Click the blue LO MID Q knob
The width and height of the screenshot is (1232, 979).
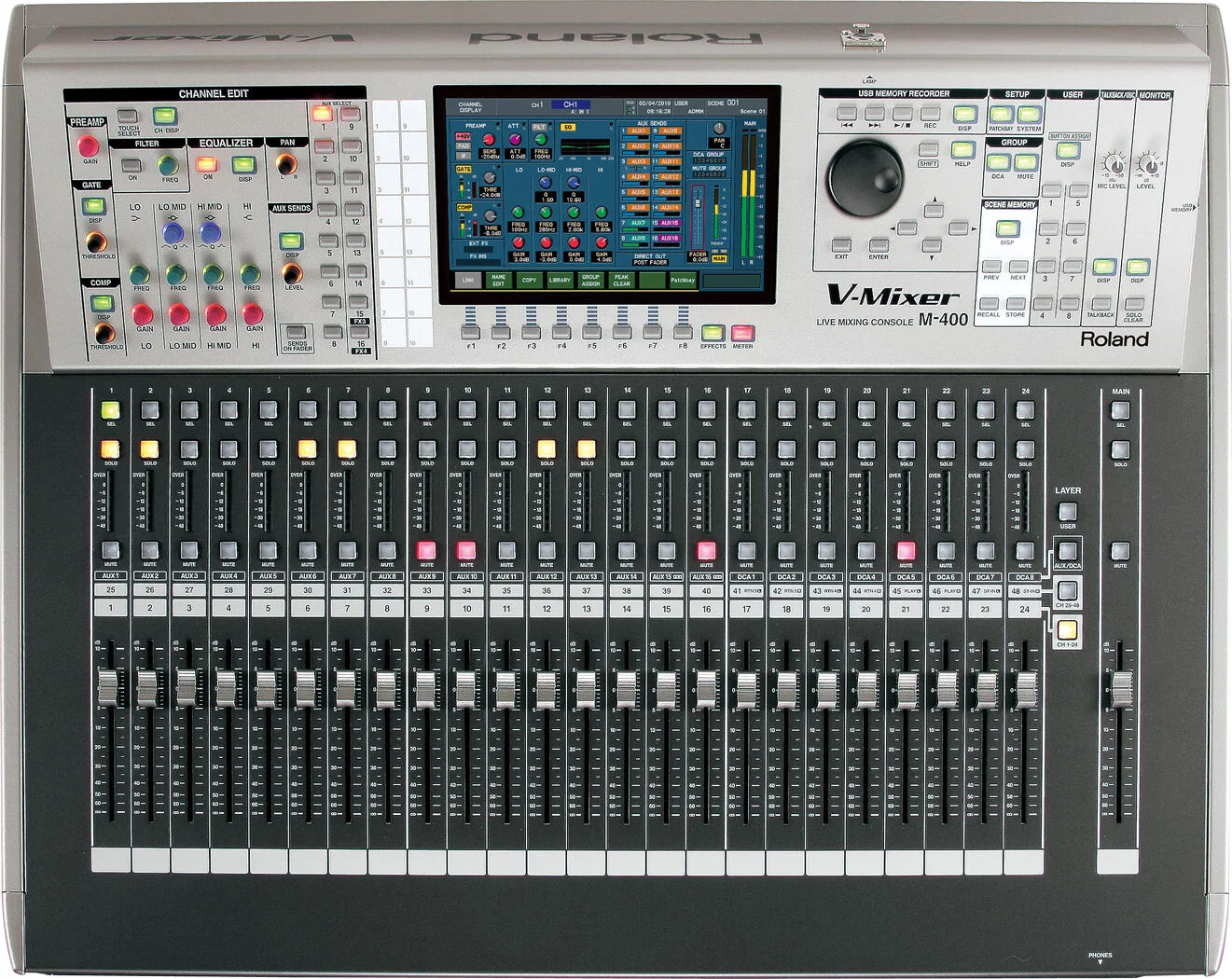[173, 232]
